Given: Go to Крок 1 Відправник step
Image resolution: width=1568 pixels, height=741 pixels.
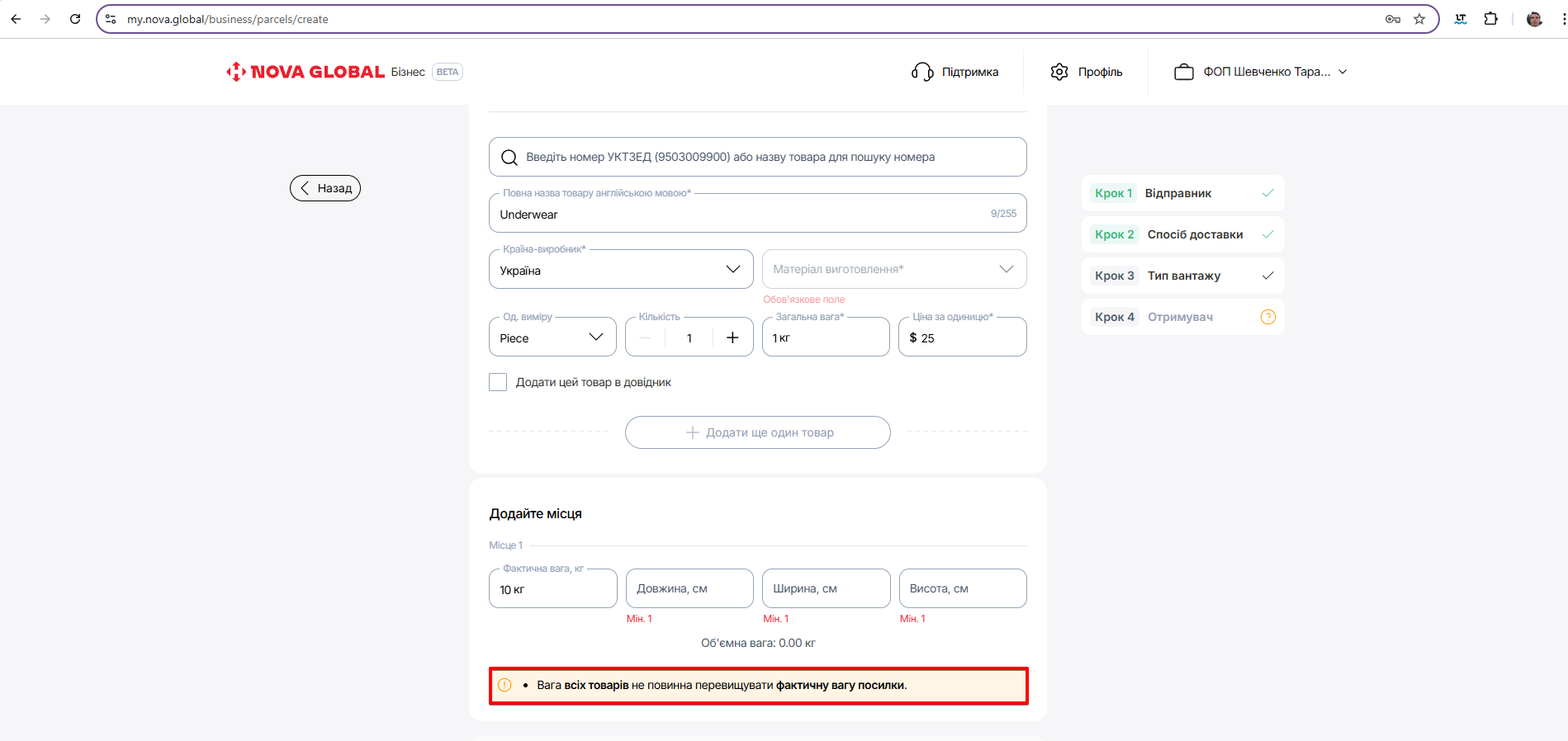Looking at the screenshot, I should [x=1182, y=193].
